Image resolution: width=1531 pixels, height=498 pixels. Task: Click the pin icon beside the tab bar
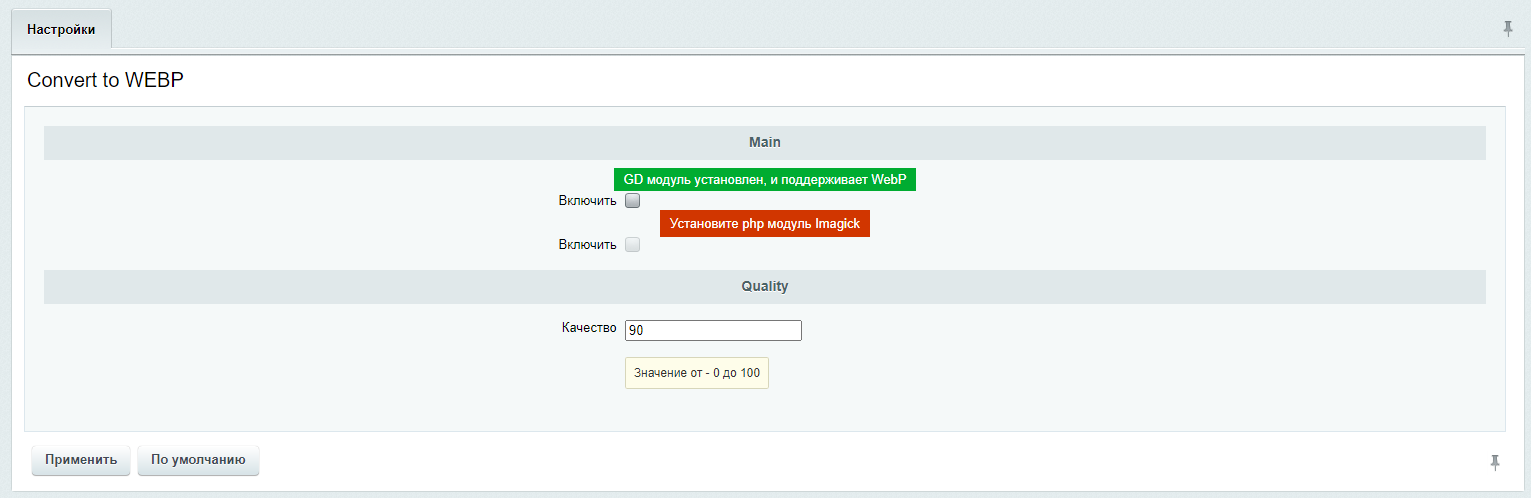1508,29
